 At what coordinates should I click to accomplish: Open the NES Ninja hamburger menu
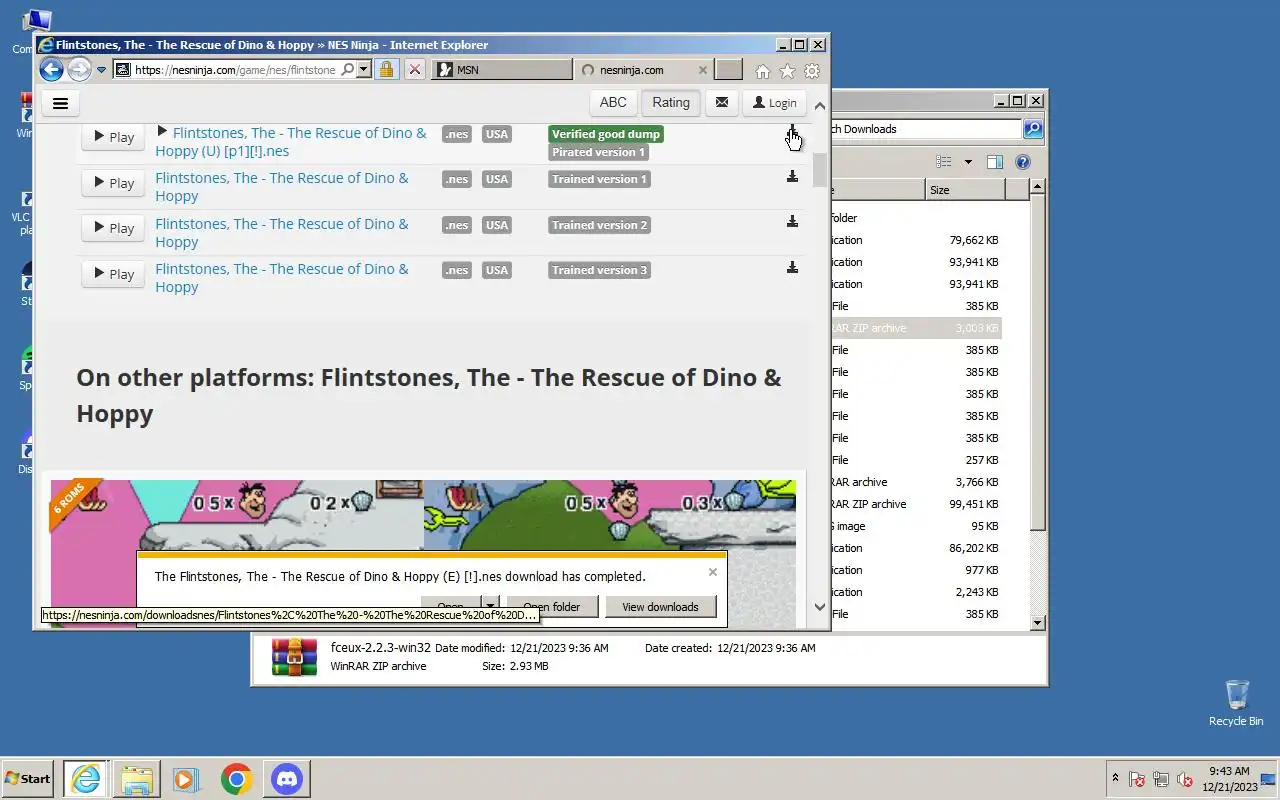(60, 103)
